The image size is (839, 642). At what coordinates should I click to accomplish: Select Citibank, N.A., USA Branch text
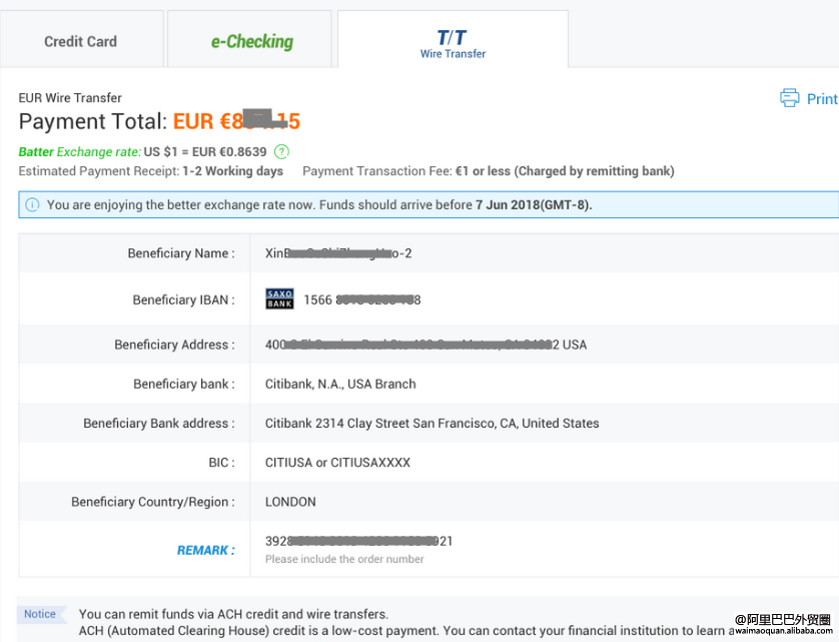click(x=340, y=384)
